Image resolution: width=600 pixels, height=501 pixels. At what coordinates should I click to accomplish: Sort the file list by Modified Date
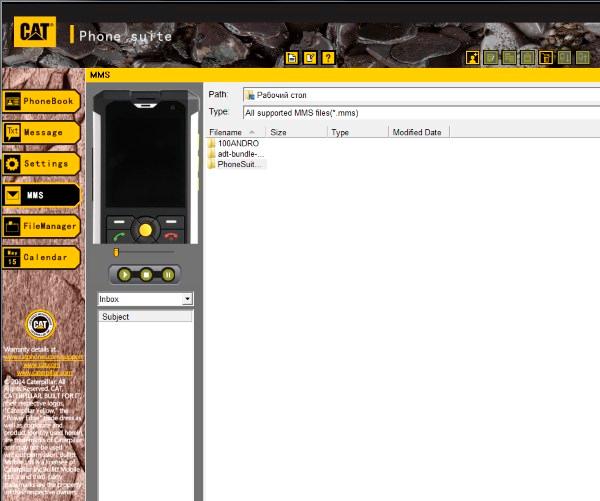tap(419, 132)
